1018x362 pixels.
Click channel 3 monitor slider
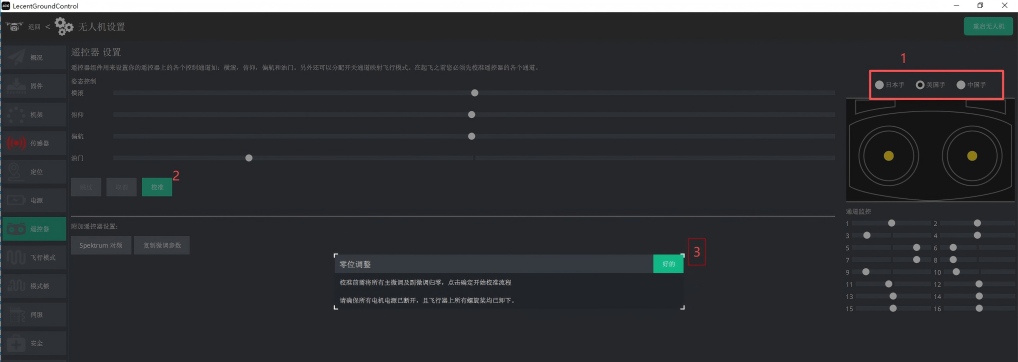pyautogui.click(x=867, y=235)
